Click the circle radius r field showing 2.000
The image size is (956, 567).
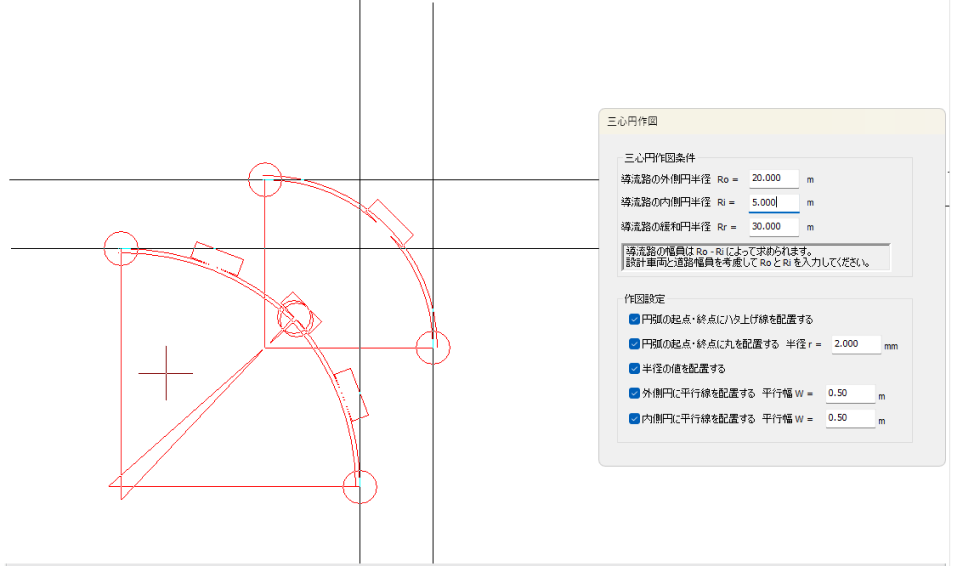click(855, 345)
